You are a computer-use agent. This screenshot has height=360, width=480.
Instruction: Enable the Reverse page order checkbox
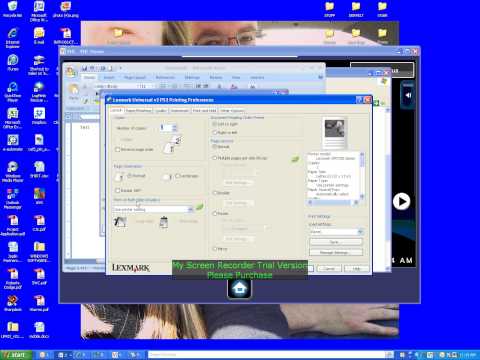[117, 150]
